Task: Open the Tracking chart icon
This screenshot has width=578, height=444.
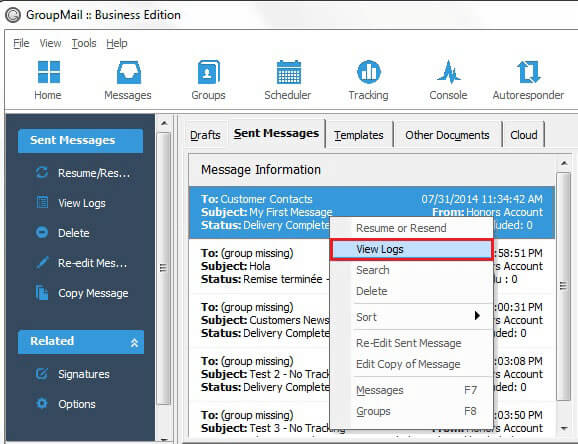Action: (369, 72)
